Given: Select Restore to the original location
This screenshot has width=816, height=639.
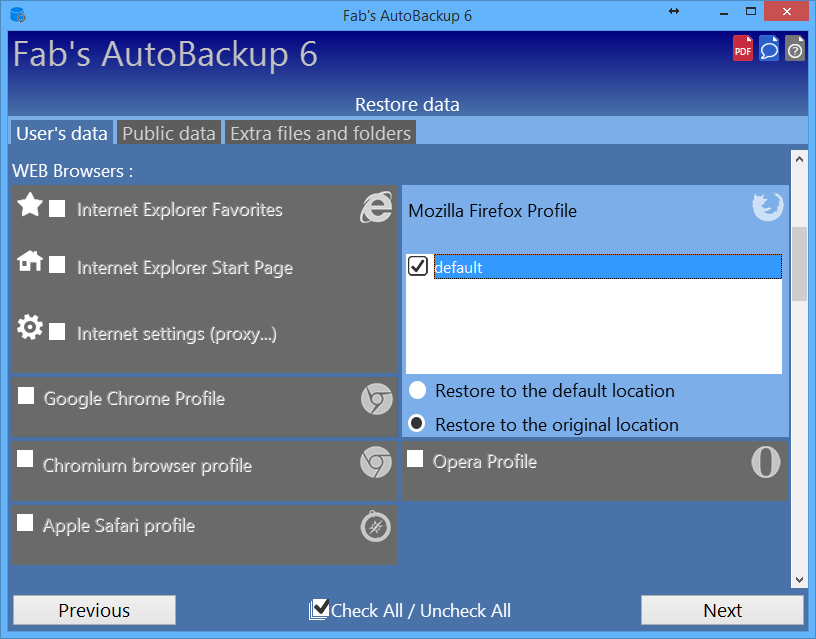Looking at the screenshot, I should pyautogui.click(x=417, y=423).
